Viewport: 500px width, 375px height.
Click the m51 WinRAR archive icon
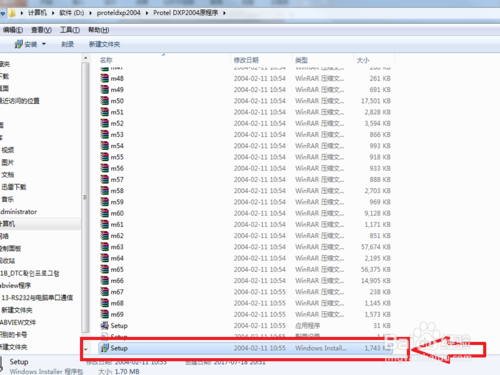tap(105, 112)
